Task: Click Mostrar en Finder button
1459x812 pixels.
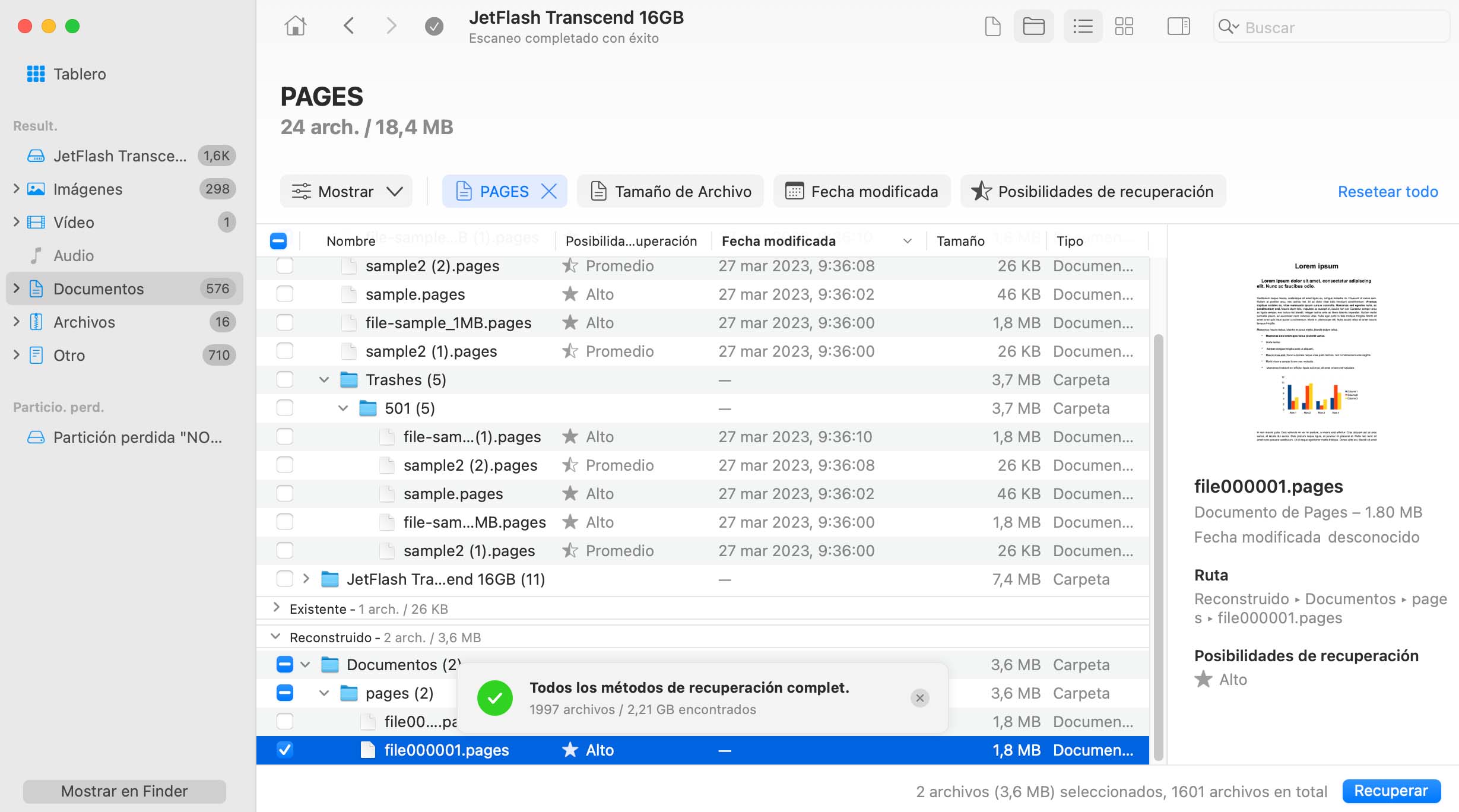Action: tap(125, 791)
